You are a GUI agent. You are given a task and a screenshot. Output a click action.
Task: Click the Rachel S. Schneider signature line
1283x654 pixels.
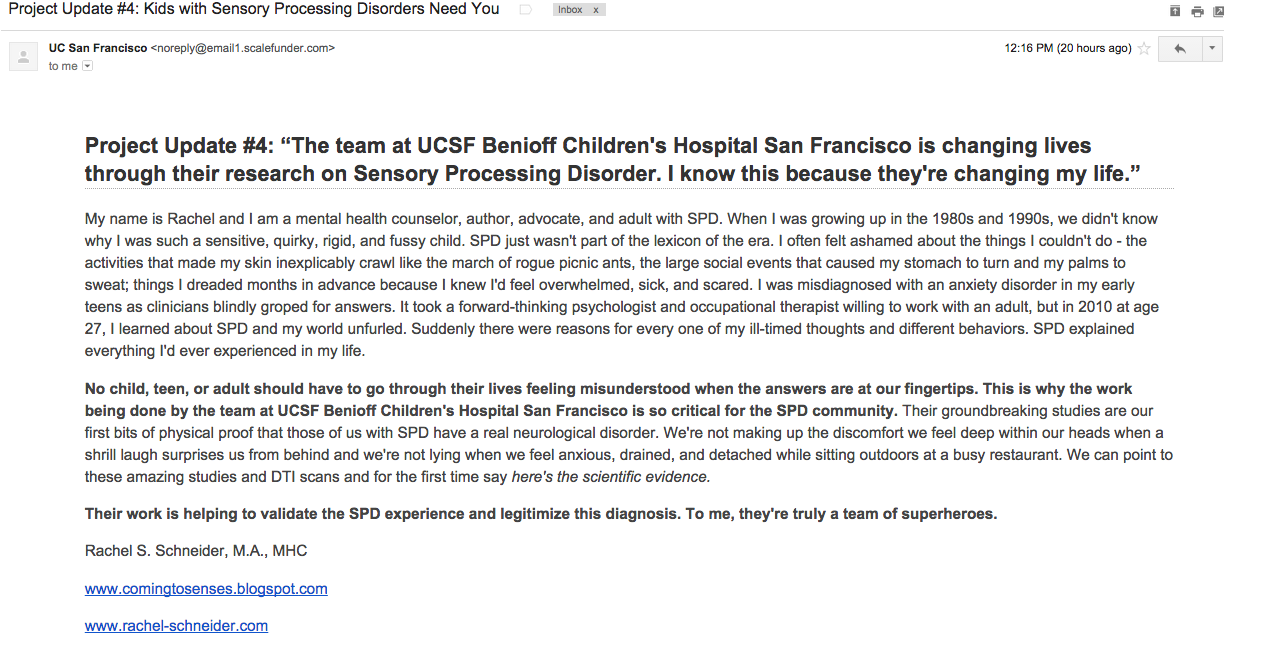coord(196,551)
